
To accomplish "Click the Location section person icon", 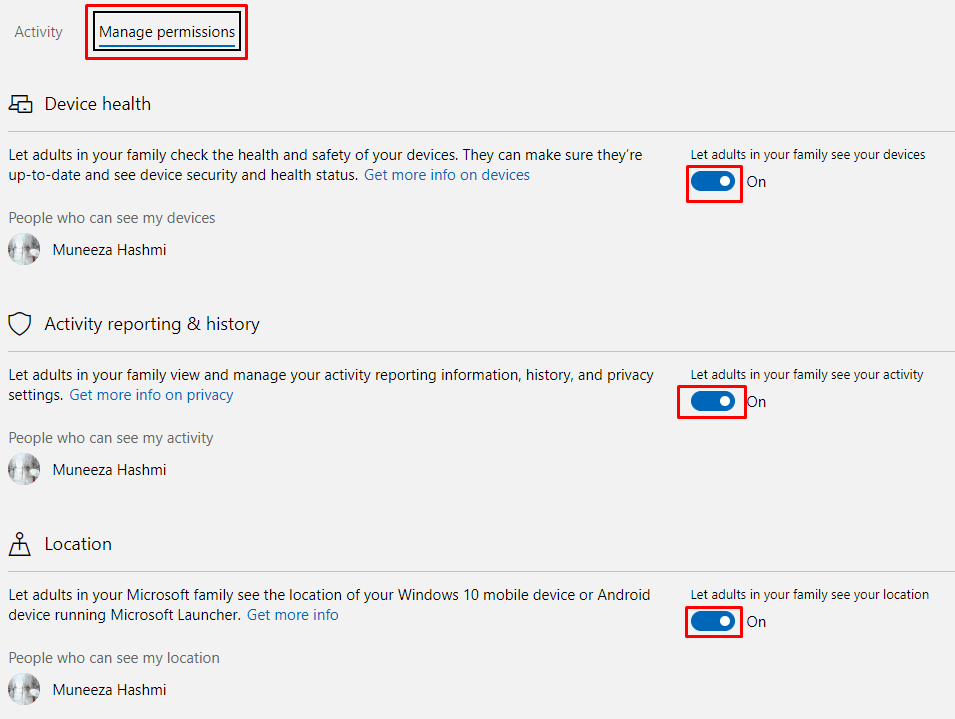I will point(19,544).
